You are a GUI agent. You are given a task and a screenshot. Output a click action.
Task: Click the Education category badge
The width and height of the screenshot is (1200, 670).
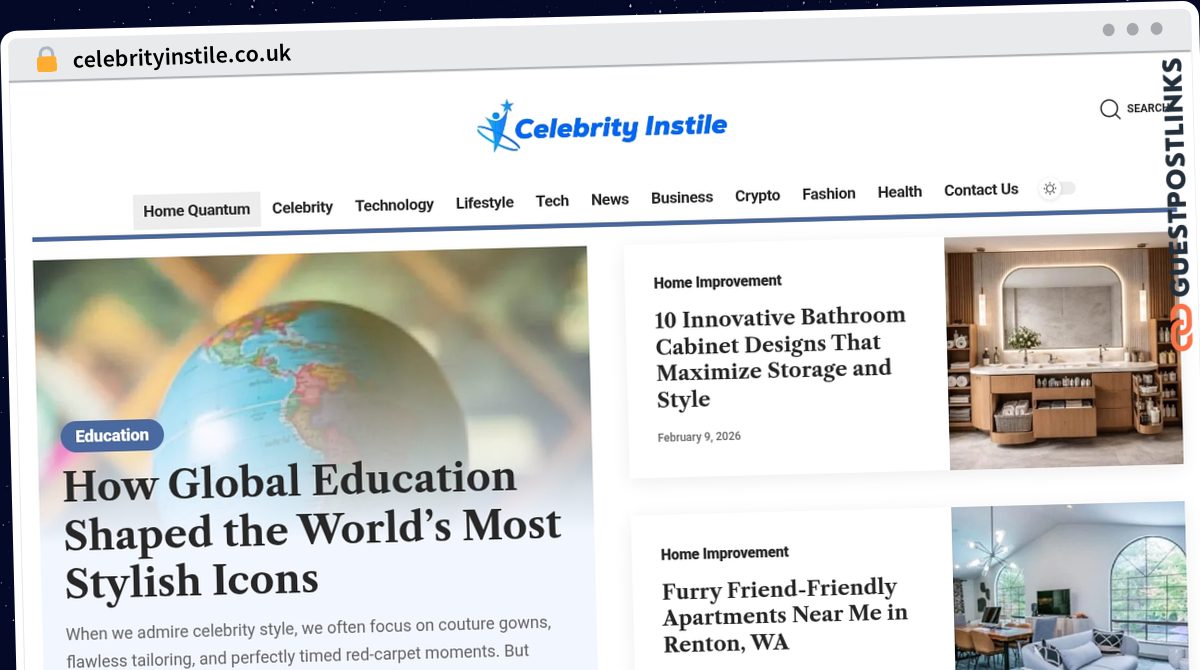tap(112, 435)
